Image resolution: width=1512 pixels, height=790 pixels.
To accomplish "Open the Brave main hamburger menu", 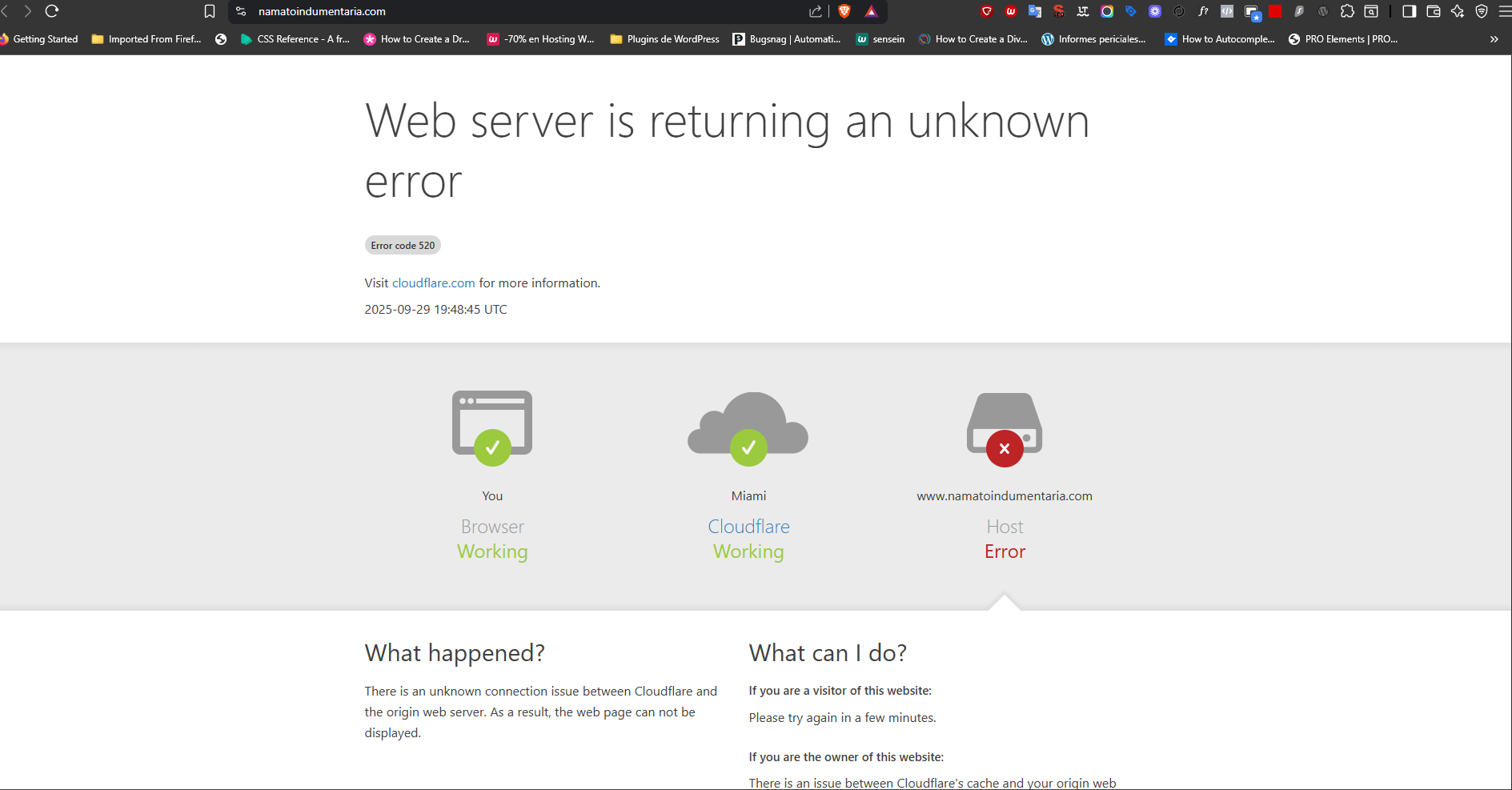I will [1505, 11].
